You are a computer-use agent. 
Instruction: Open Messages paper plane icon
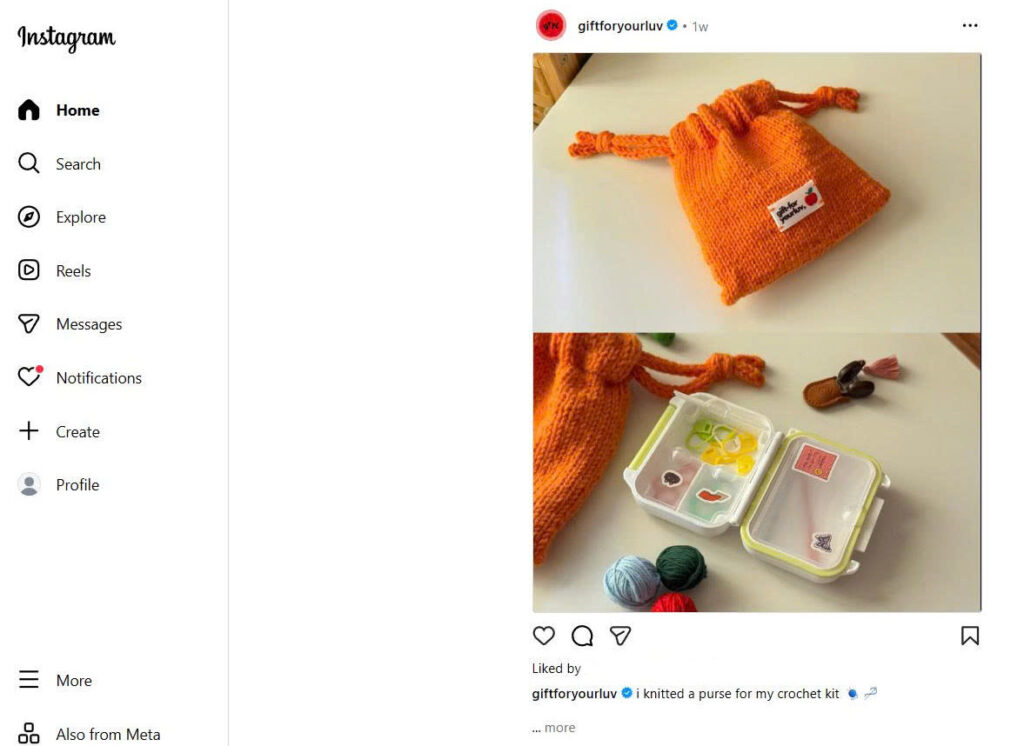[x=30, y=324]
